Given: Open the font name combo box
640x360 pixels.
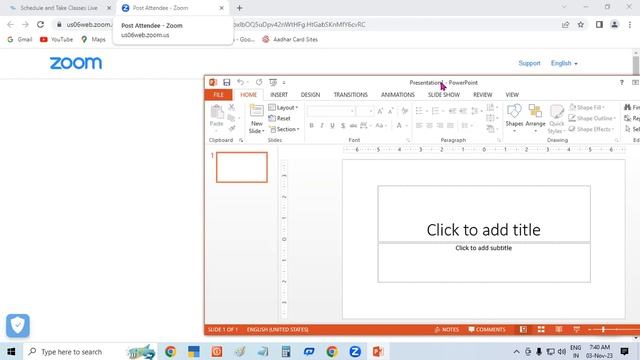Looking at the screenshot, I should pyautogui.click(x=331, y=111).
